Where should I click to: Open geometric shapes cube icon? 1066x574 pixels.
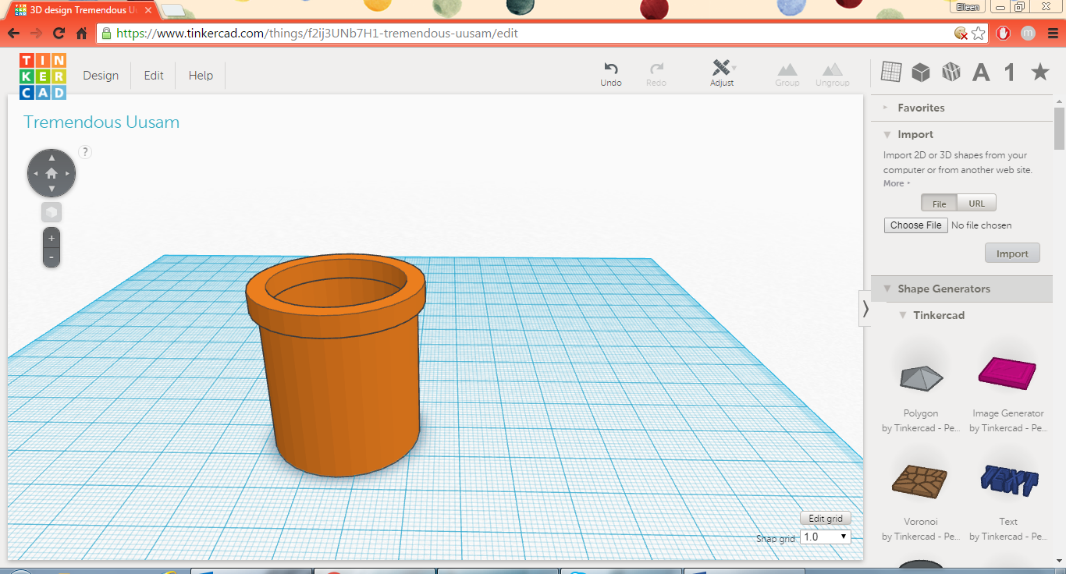click(921, 71)
